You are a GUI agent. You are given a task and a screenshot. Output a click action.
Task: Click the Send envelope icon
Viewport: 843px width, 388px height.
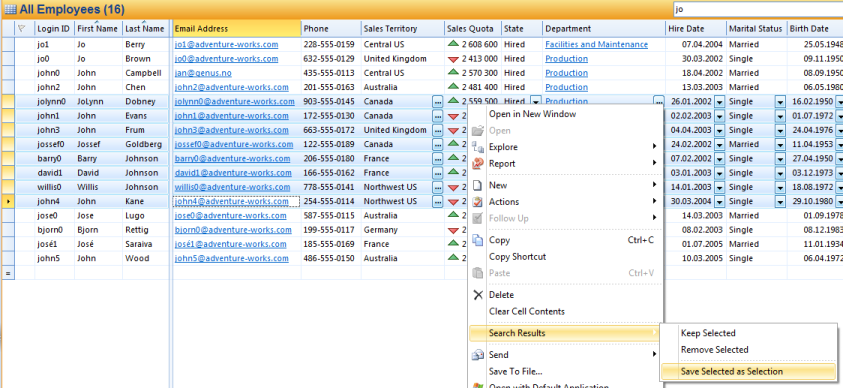[477, 355]
